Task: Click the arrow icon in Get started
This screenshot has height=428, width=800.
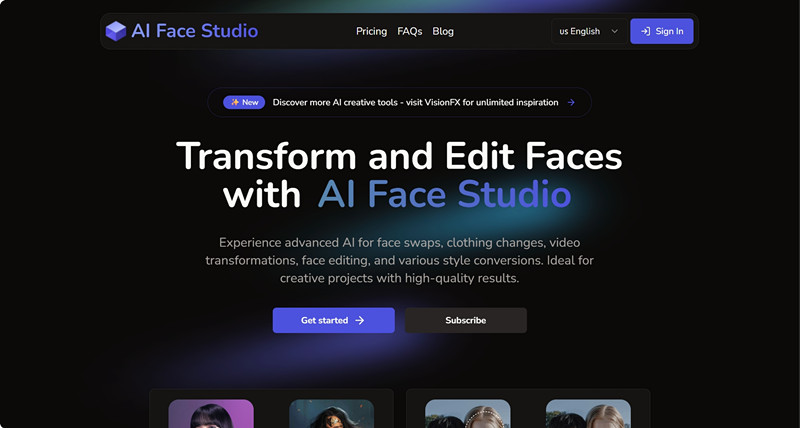Action: point(360,320)
